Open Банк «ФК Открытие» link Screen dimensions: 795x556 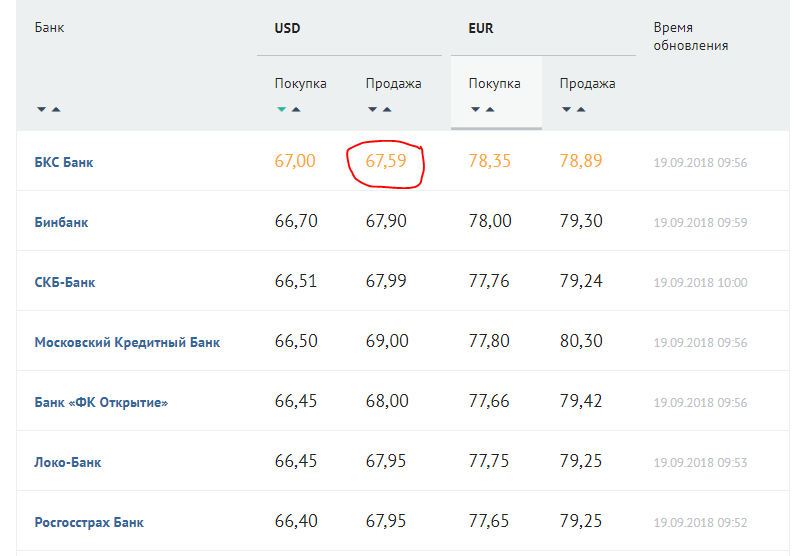click(x=101, y=402)
